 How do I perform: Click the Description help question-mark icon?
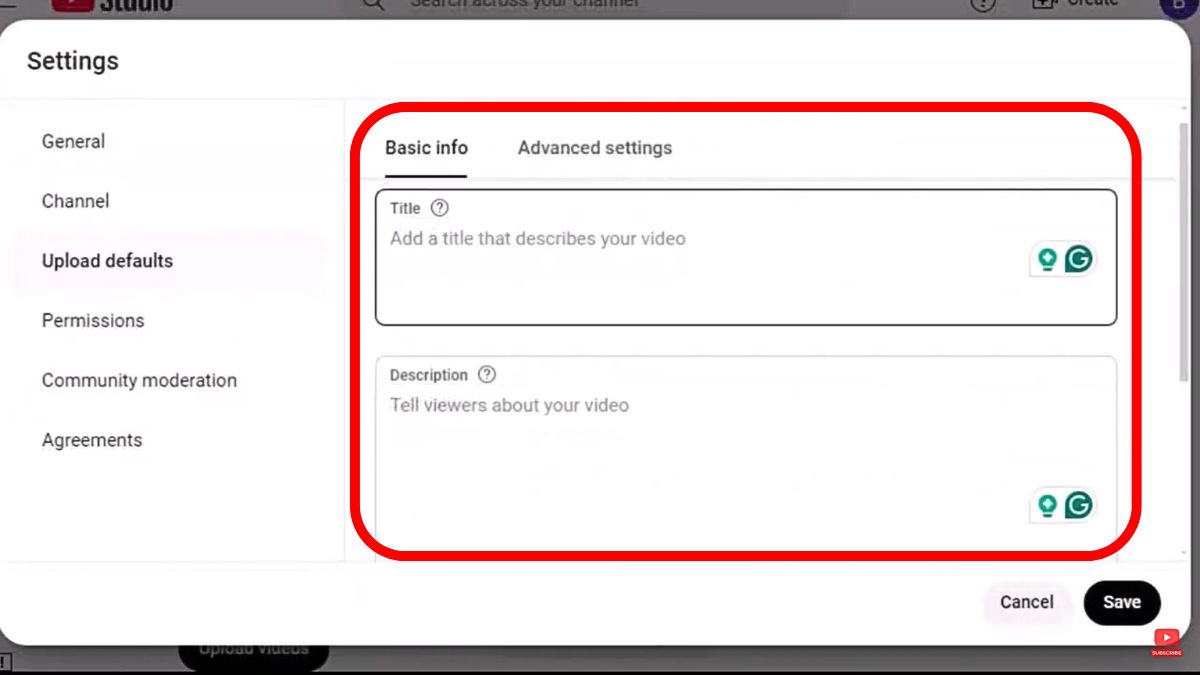486,375
